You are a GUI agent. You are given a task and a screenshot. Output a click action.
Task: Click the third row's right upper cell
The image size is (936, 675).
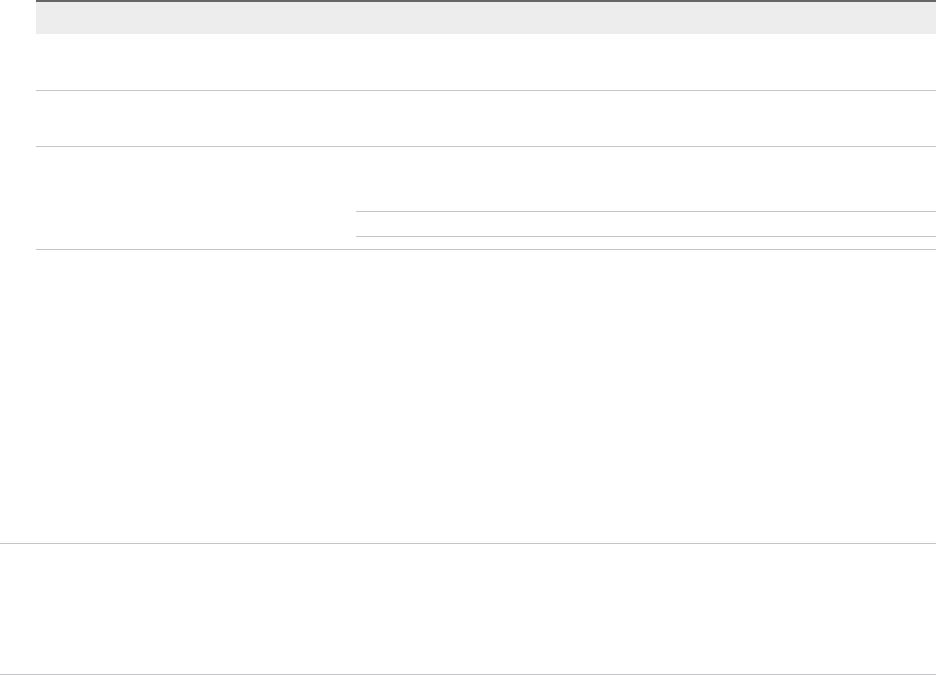(x=638, y=179)
